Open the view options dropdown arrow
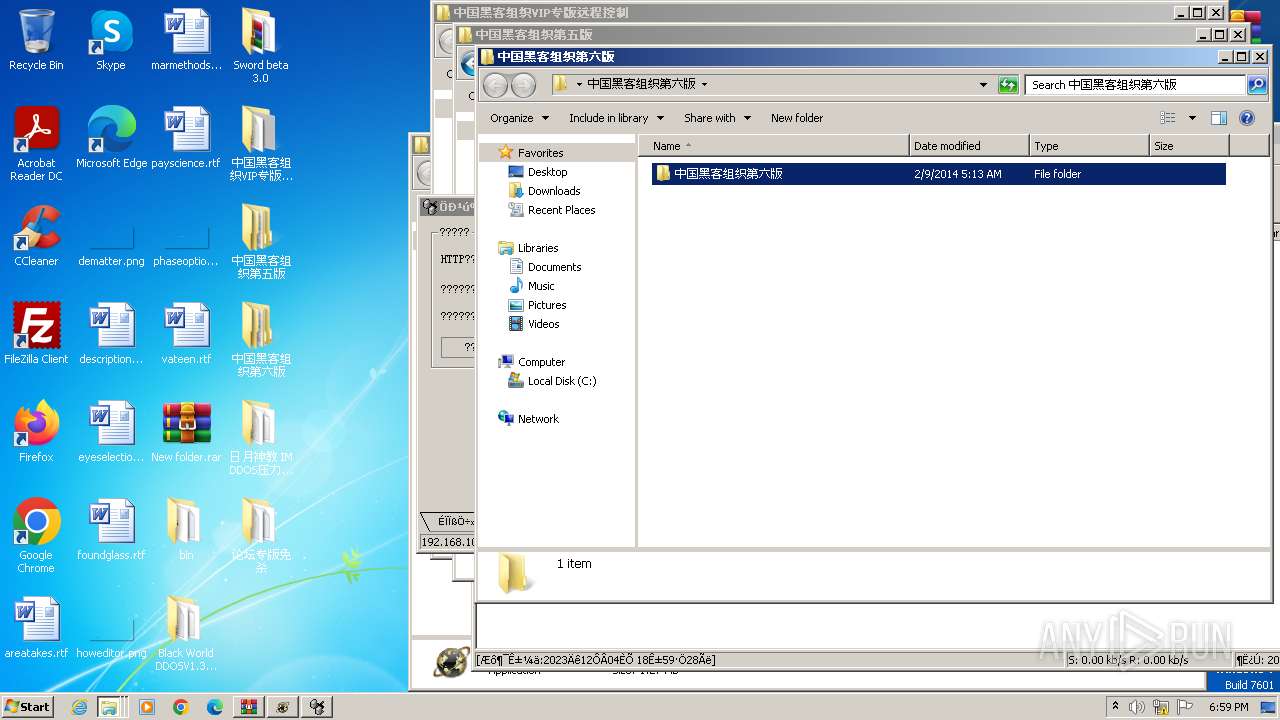 [1192, 118]
